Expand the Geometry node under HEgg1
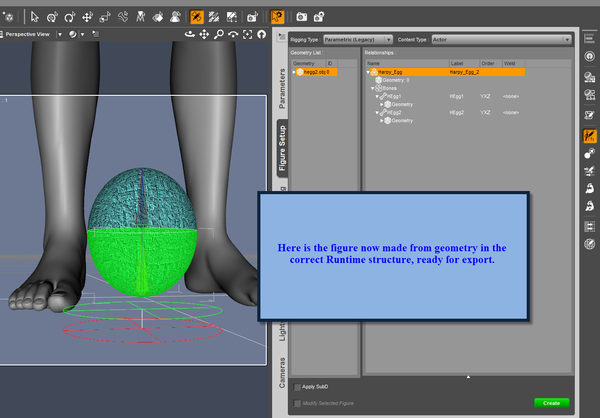This screenshot has width=600, height=418. click(382, 104)
